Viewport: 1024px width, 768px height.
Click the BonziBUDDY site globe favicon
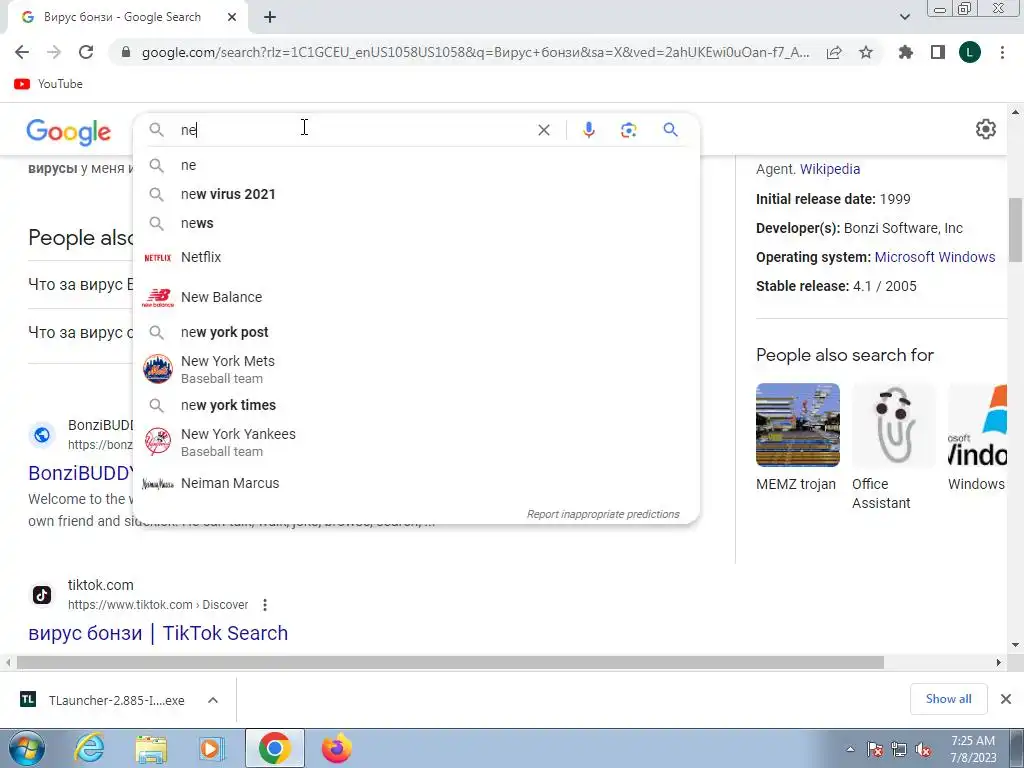(x=42, y=435)
